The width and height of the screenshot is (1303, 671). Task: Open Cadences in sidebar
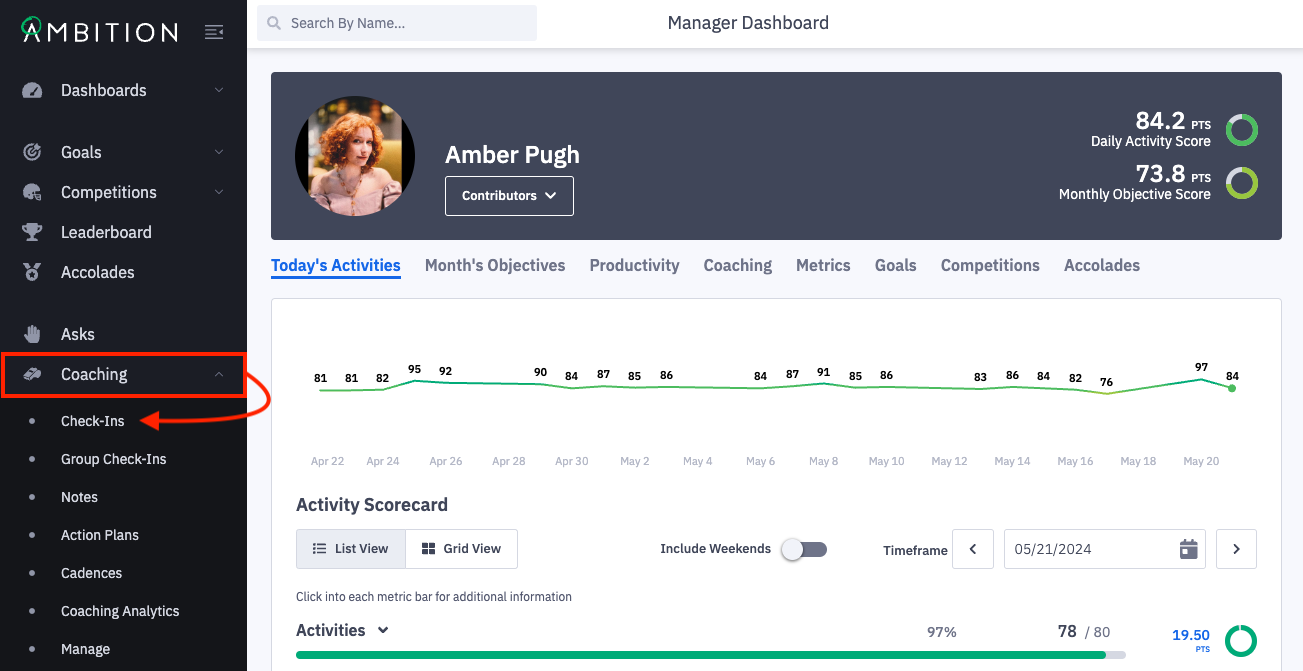(92, 573)
